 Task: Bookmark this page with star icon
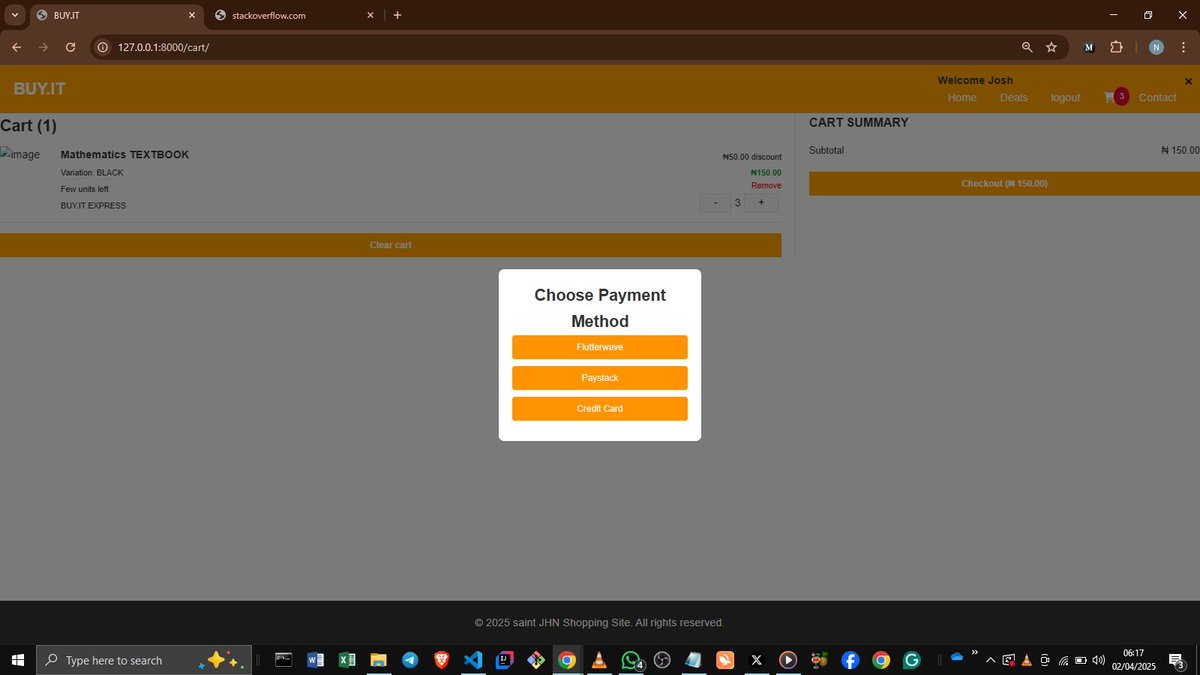coord(1051,47)
